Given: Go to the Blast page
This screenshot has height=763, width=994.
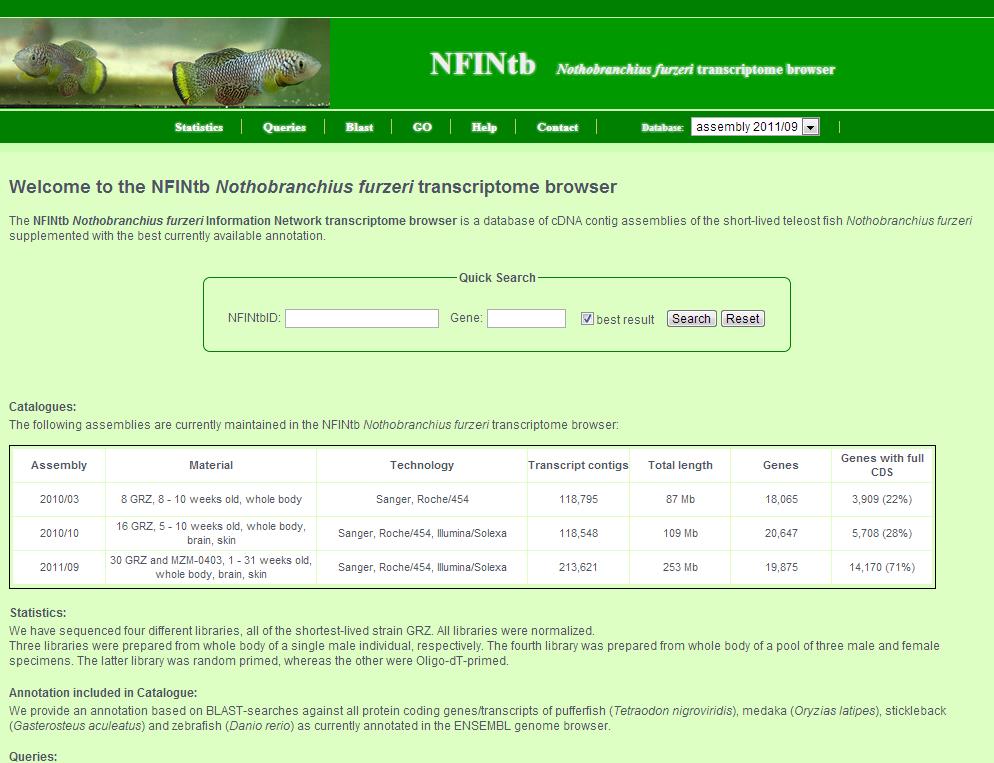Looking at the screenshot, I should [x=359, y=127].
